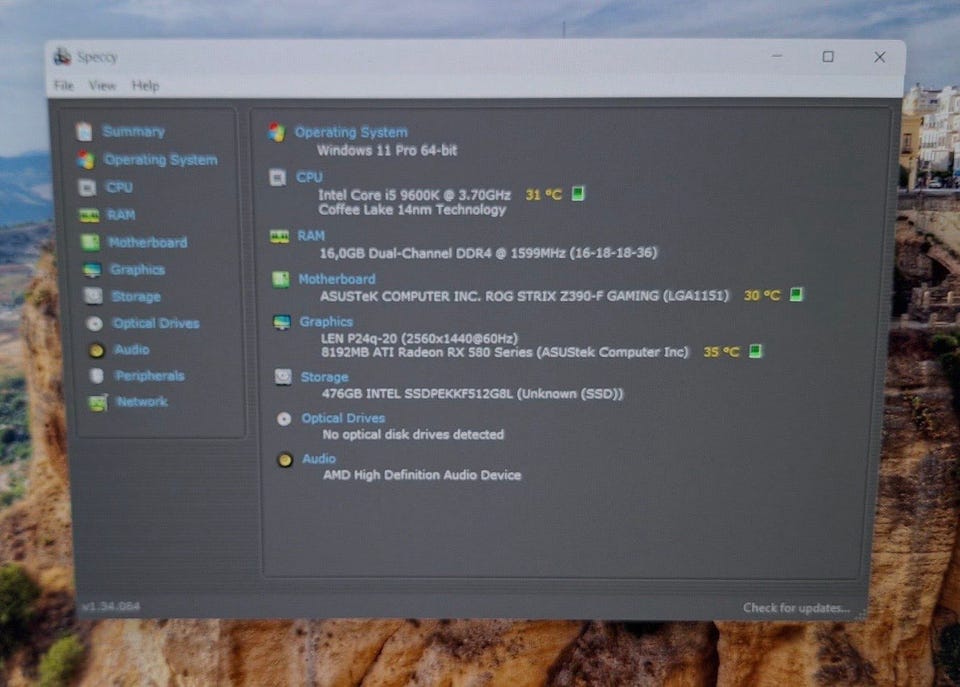Click the graphics temperature 35 °C
The image size is (960, 687).
click(722, 352)
